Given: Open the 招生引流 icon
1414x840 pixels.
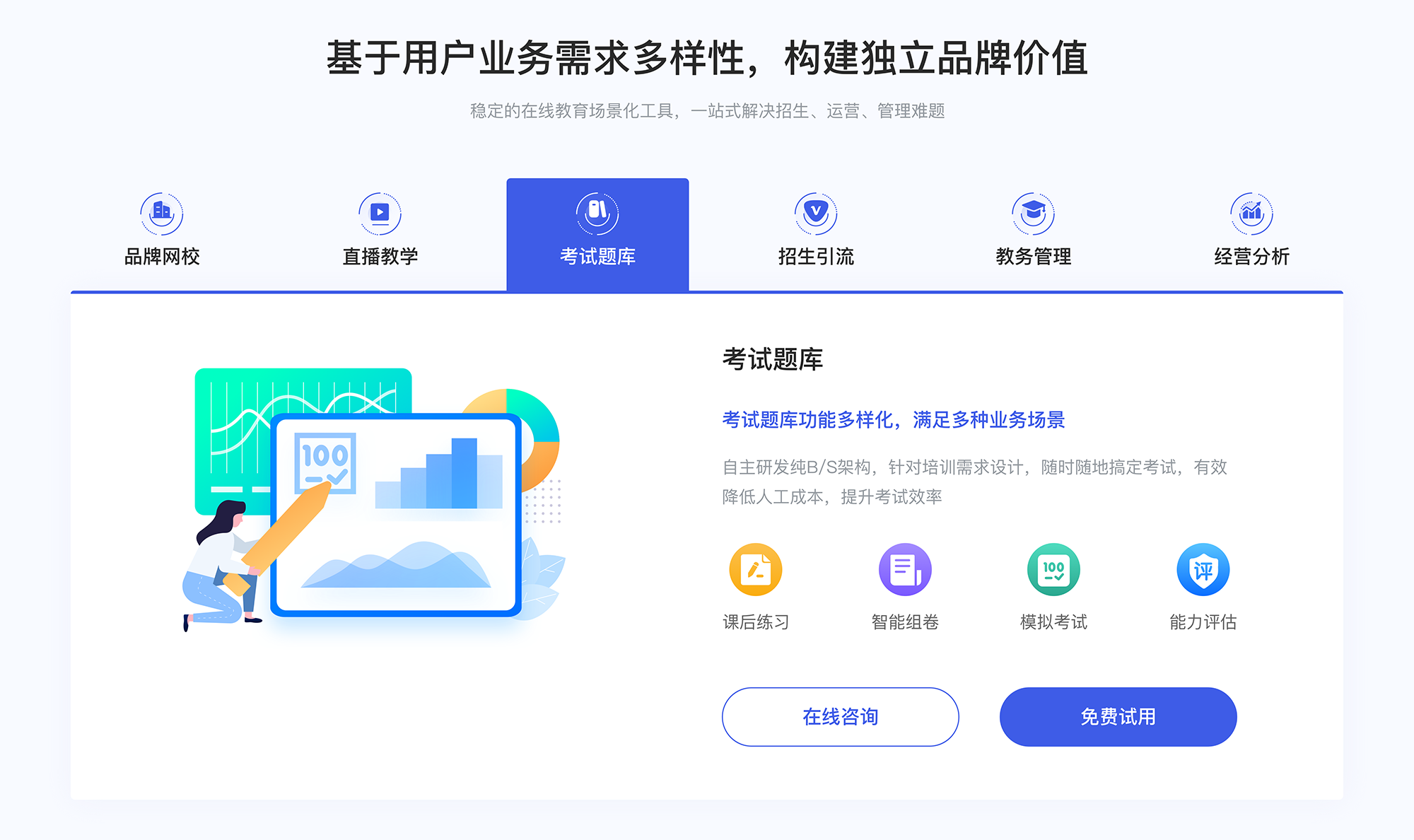Looking at the screenshot, I should click(x=810, y=210).
